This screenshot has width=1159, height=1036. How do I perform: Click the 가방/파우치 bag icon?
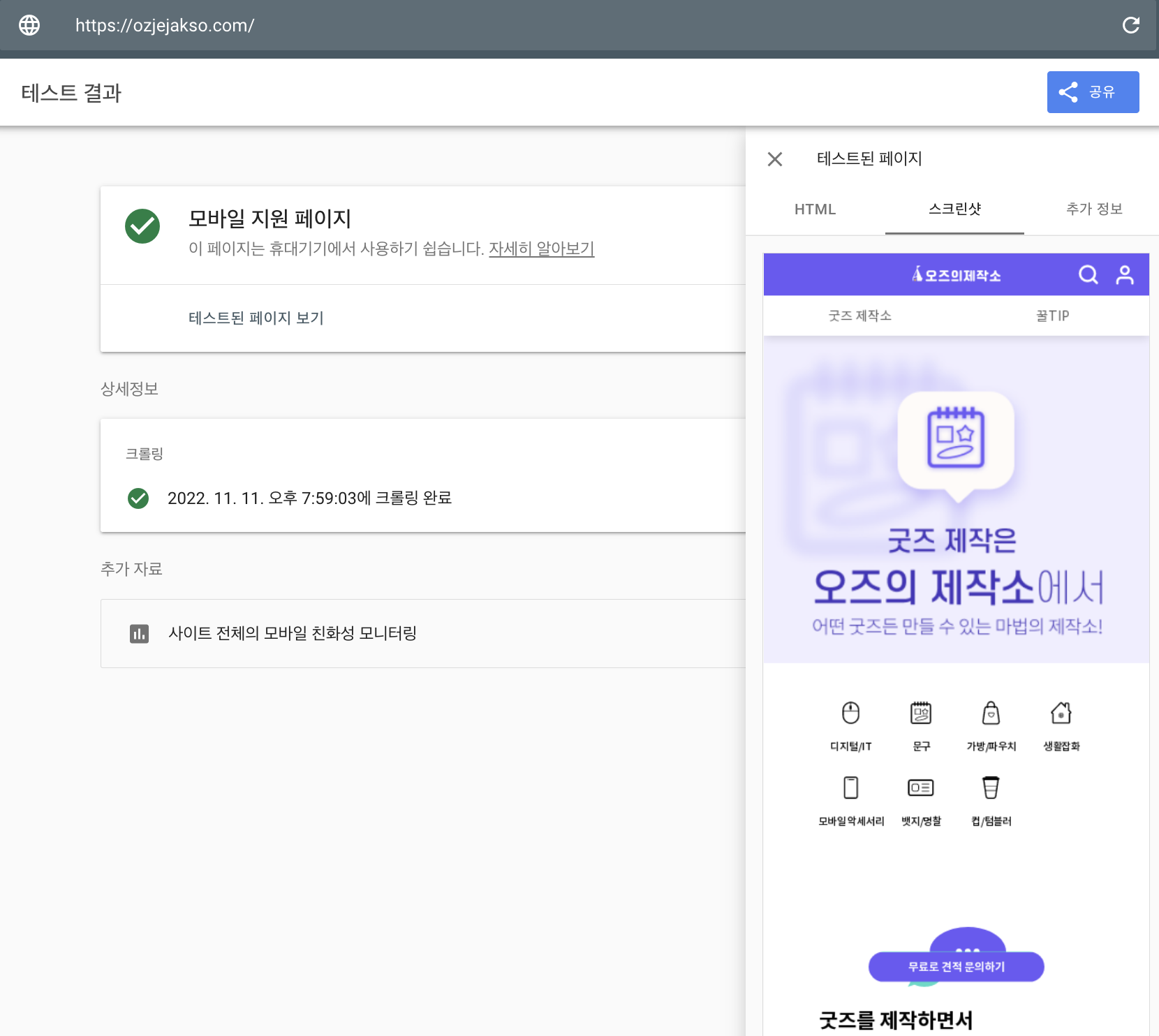click(991, 713)
